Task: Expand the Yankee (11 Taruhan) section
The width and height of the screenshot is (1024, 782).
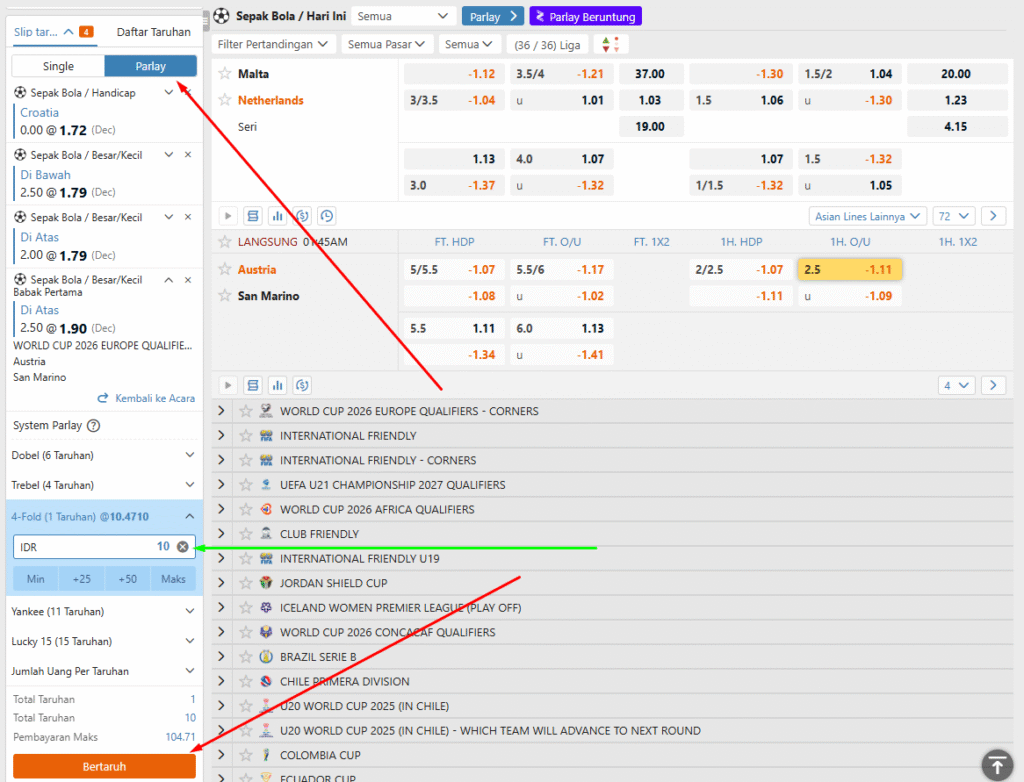Action: click(190, 611)
